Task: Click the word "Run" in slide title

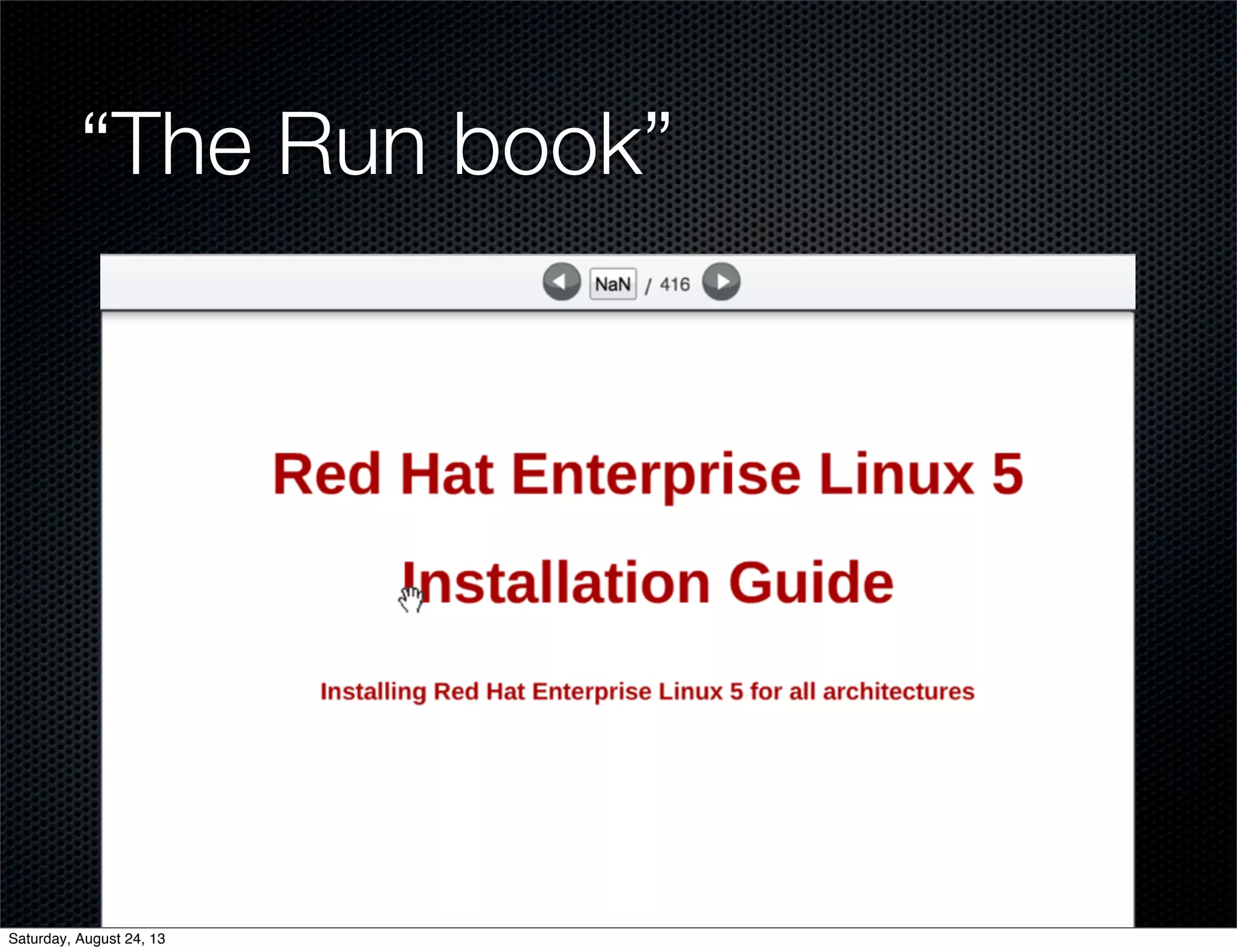Action: tap(352, 146)
